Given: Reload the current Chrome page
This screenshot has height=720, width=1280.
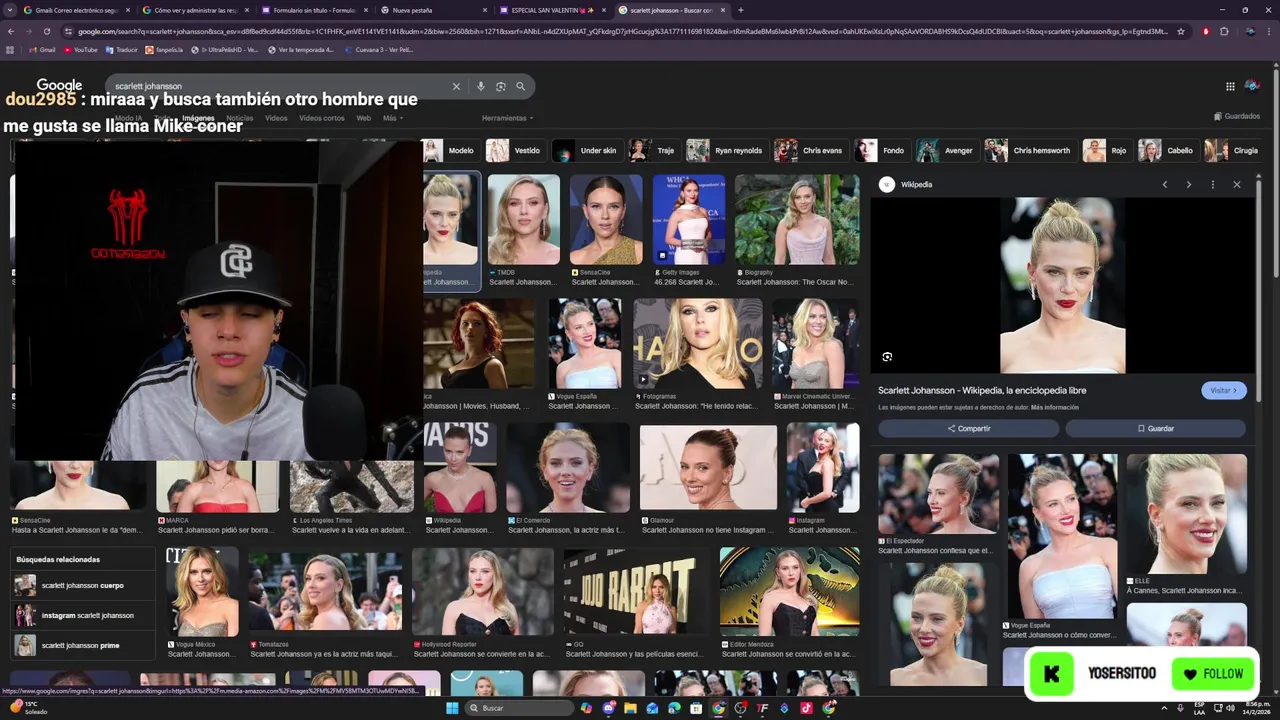Looking at the screenshot, I should coord(46,31).
